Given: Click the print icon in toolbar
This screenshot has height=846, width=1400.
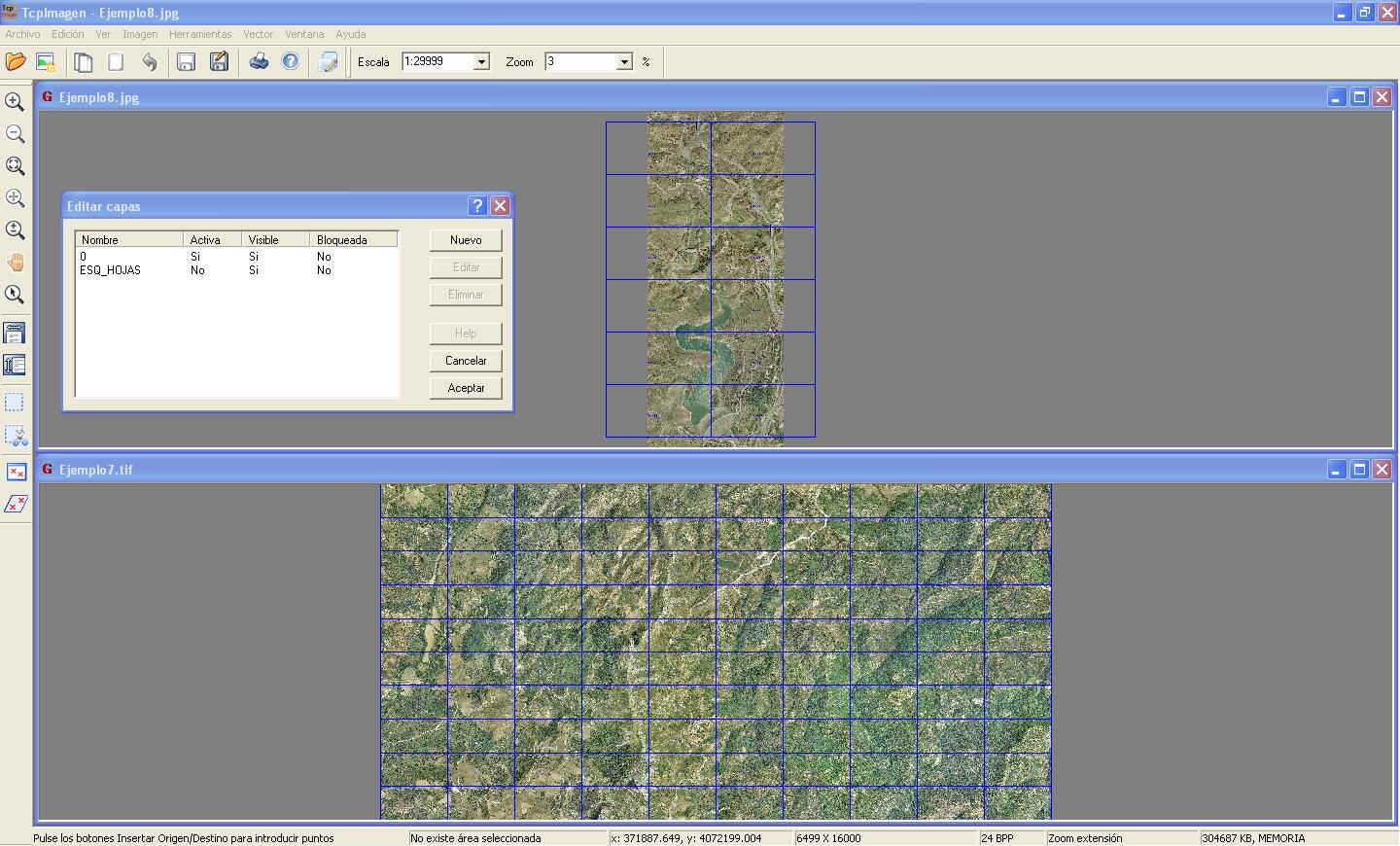Looking at the screenshot, I should (x=259, y=61).
